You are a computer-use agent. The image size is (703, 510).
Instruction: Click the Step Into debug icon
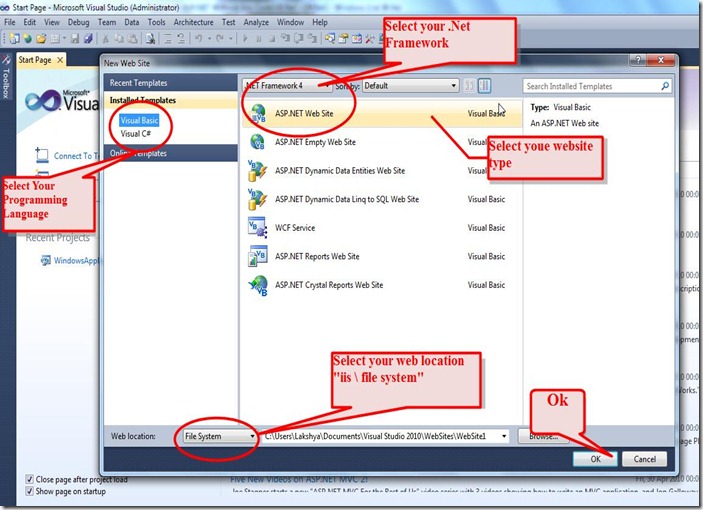tap(285, 39)
